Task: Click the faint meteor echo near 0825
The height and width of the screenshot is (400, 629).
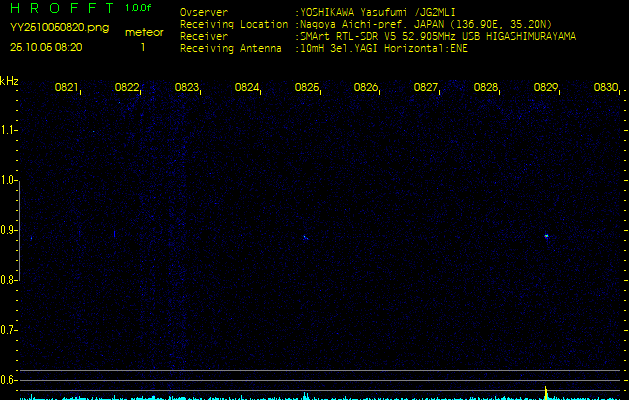Action: (x=305, y=238)
